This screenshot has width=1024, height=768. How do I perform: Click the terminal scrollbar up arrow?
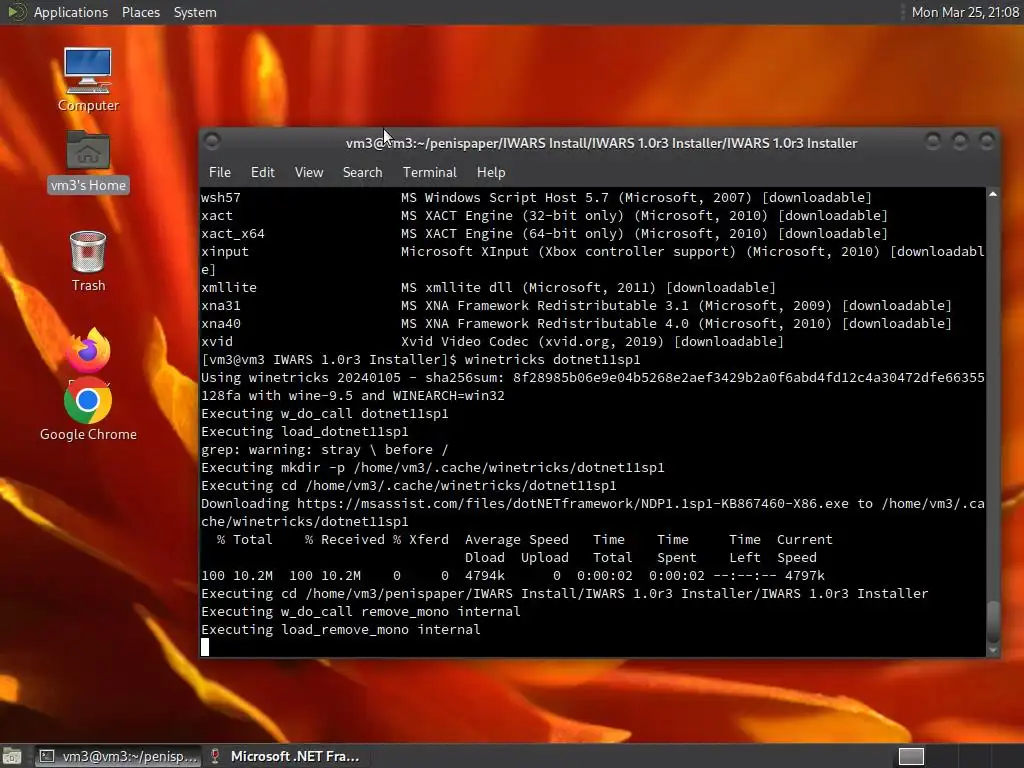pyautogui.click(x=993, y=194)
